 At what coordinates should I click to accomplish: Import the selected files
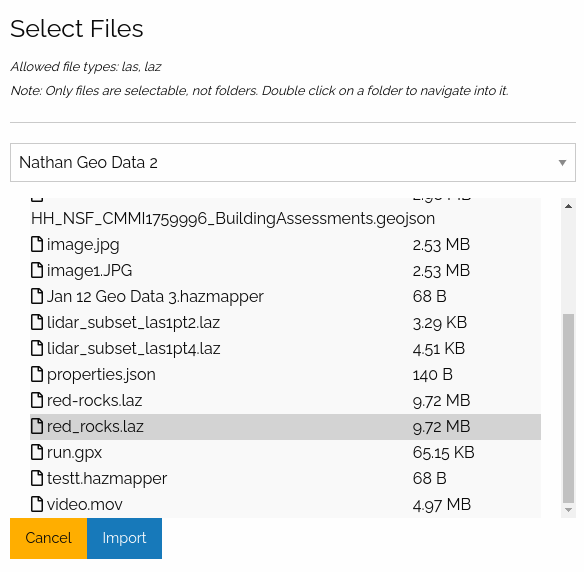[x=124, y=538]
